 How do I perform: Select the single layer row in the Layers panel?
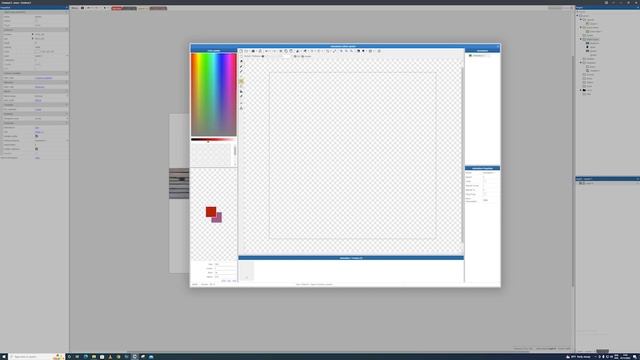(x=607, y=183)
